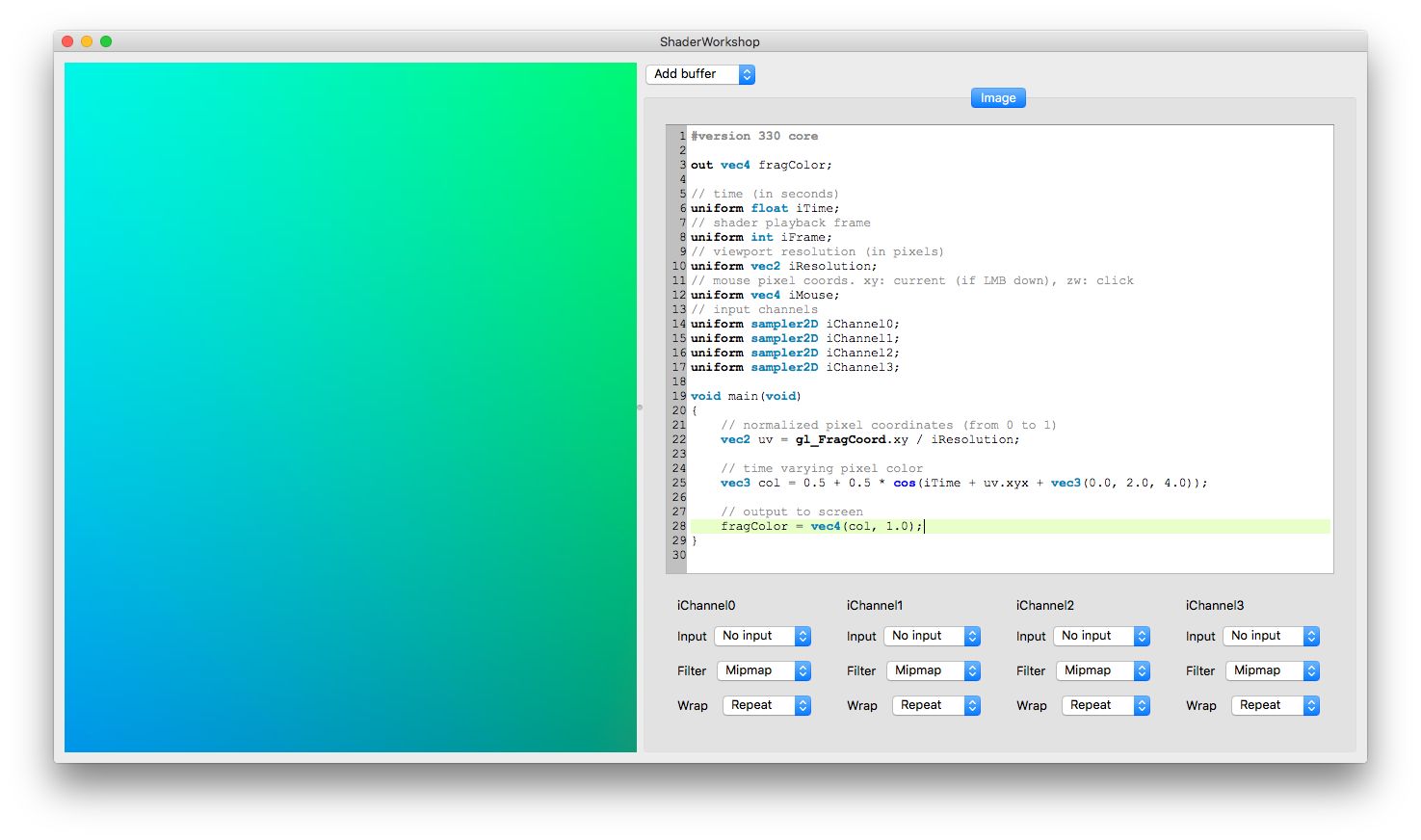Screen dimensions: 1421x840
Task: Open iChannel3 Filter Mipmap dropdown
Action: (1273, 670)
